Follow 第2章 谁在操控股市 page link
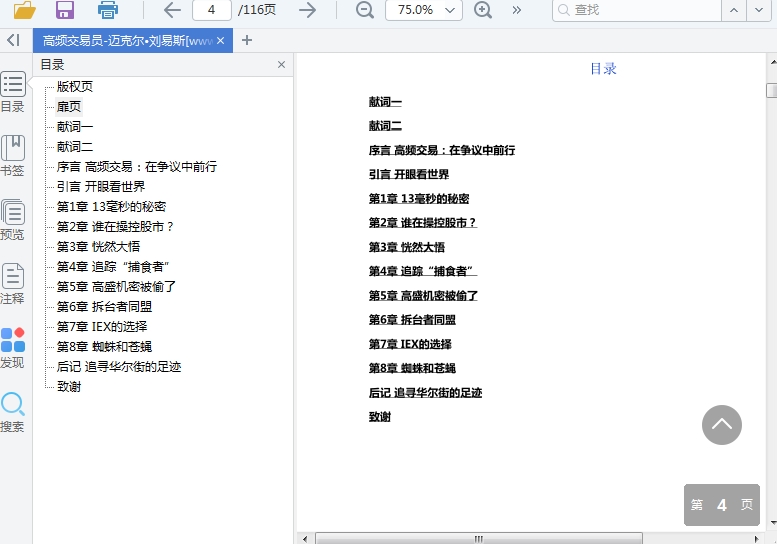Image resolution: width=777 pixels, height=544 pixels. point(423,223)
